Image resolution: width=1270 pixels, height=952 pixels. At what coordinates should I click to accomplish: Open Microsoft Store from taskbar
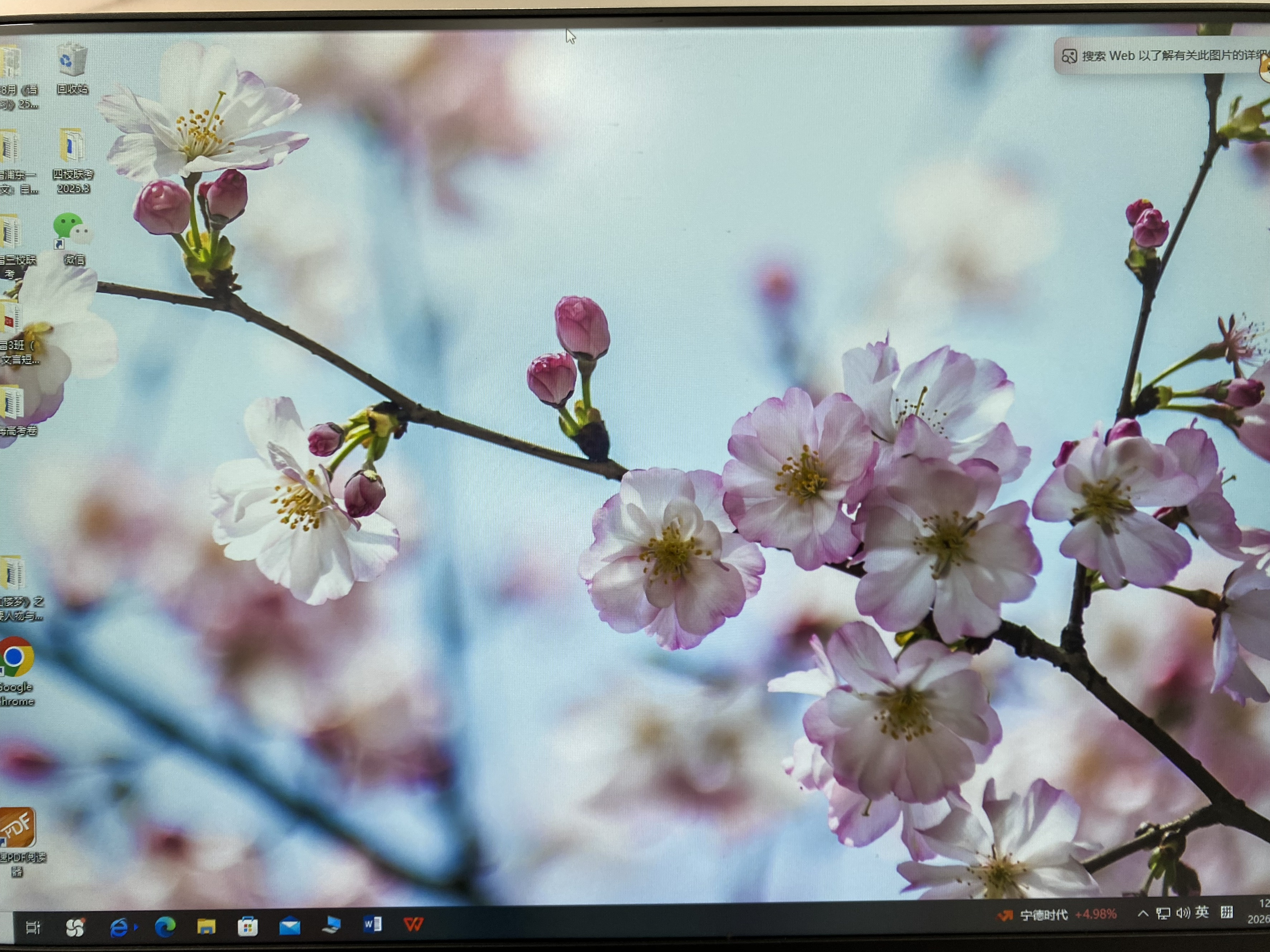247,926
